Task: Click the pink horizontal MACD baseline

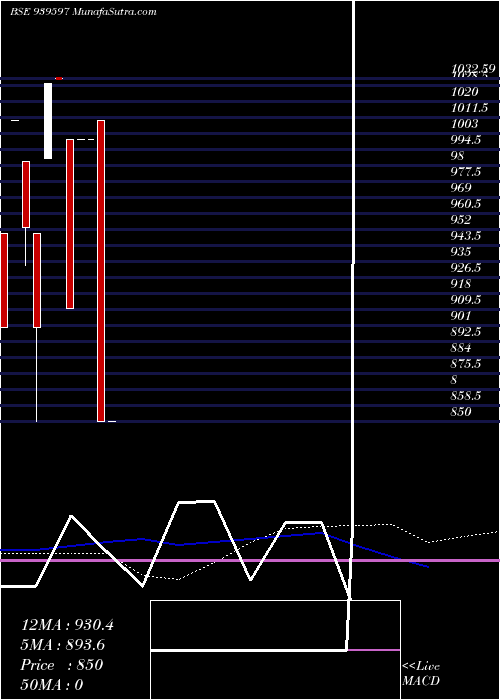Action: [x=250, y=560]
